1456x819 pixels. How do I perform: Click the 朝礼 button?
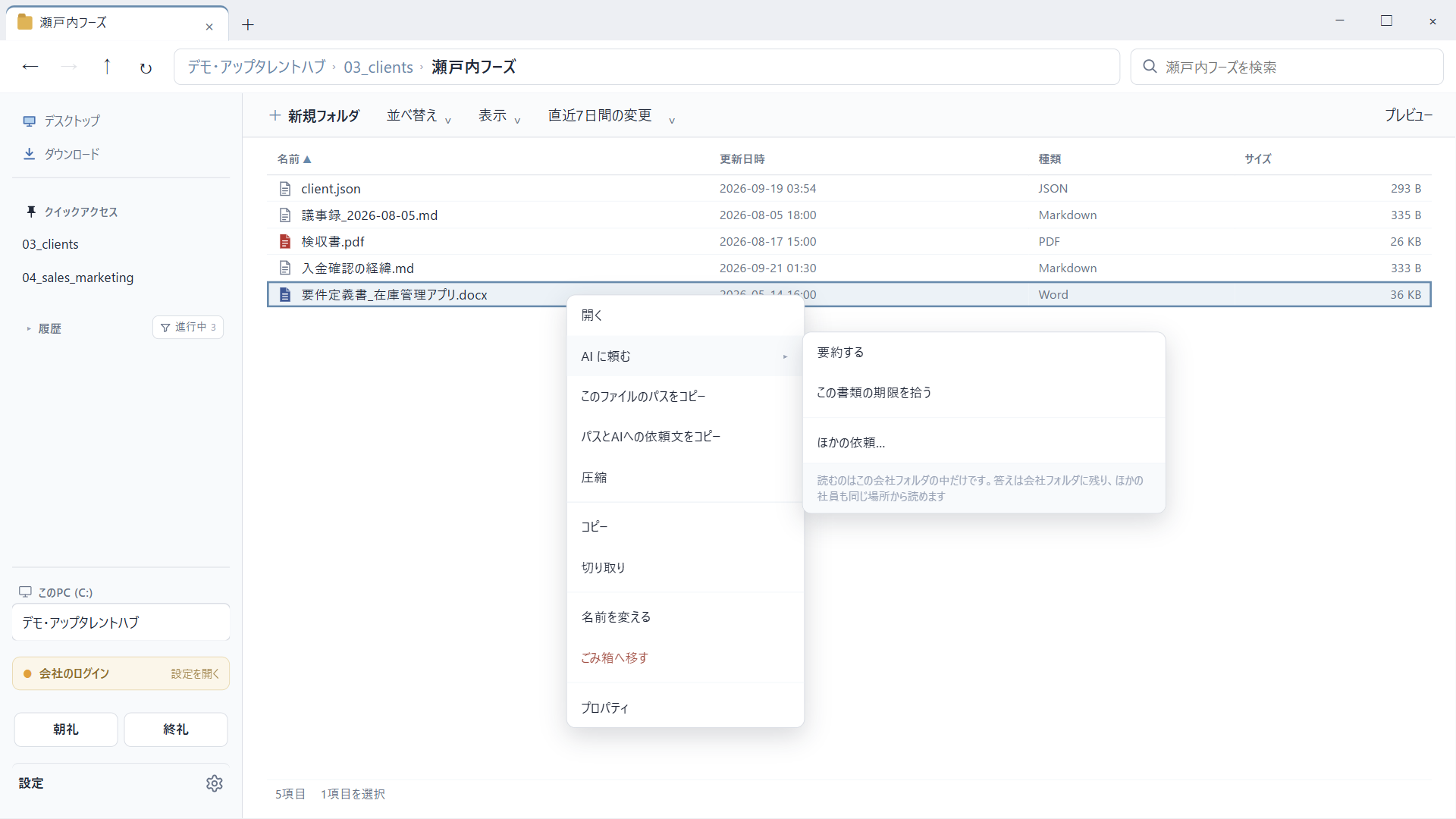[66, 730]
